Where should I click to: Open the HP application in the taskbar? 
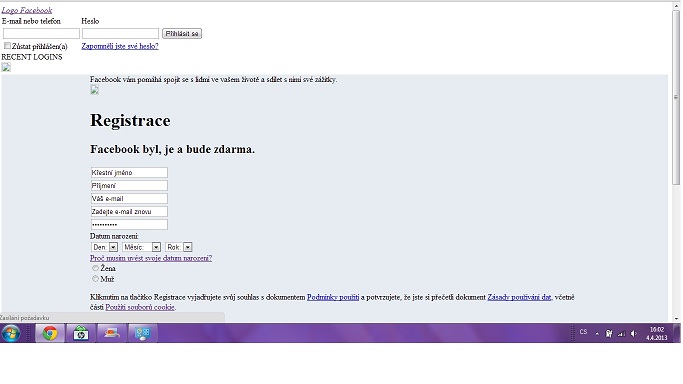(81, 333)
